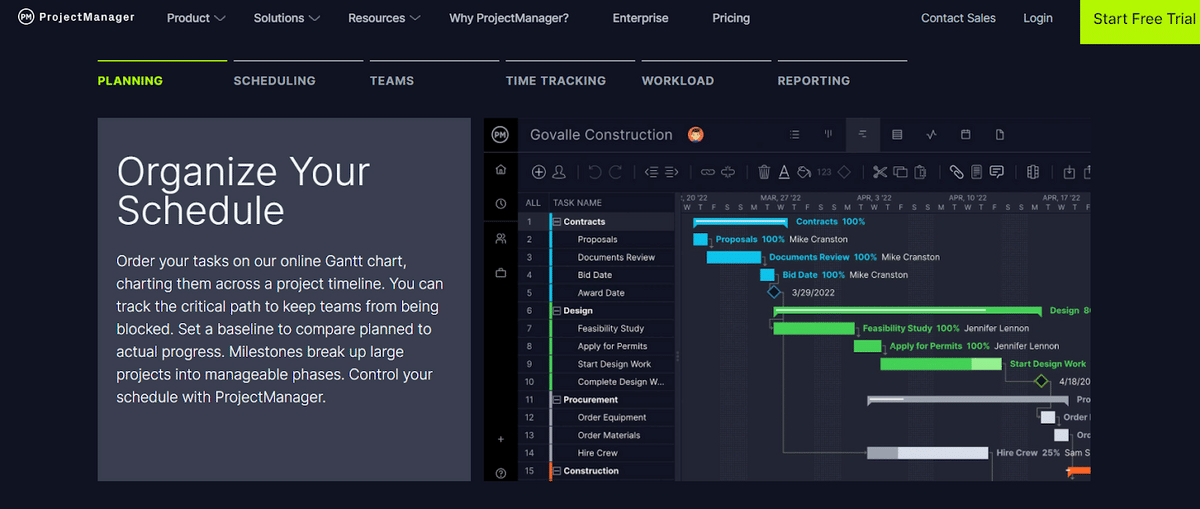Click the cut scissors icon
This screenshot has width=1200, height=509.
point(880,172)
